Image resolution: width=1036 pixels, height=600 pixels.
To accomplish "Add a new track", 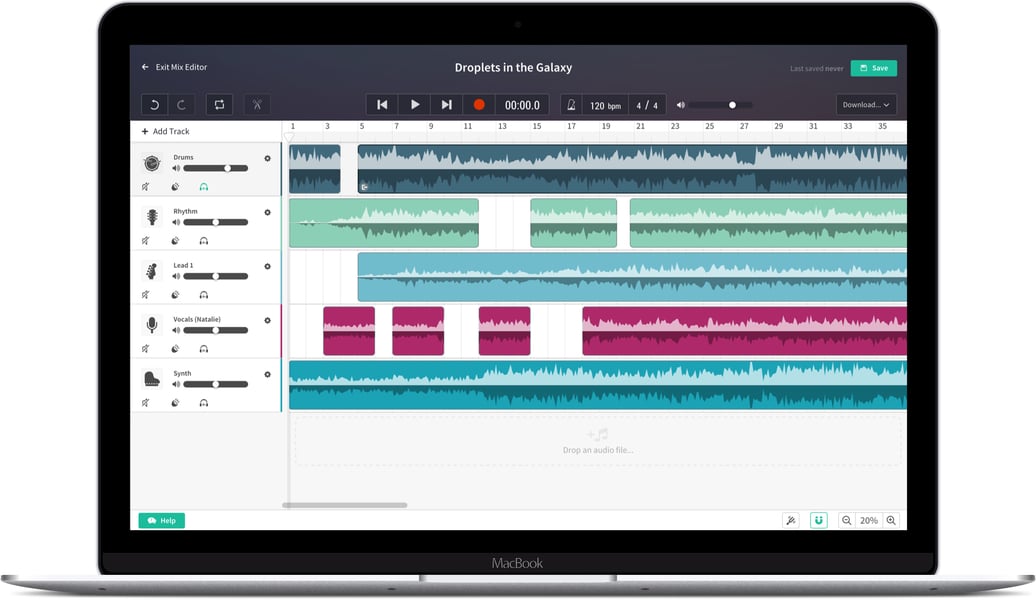I will (x=165, y=131).
